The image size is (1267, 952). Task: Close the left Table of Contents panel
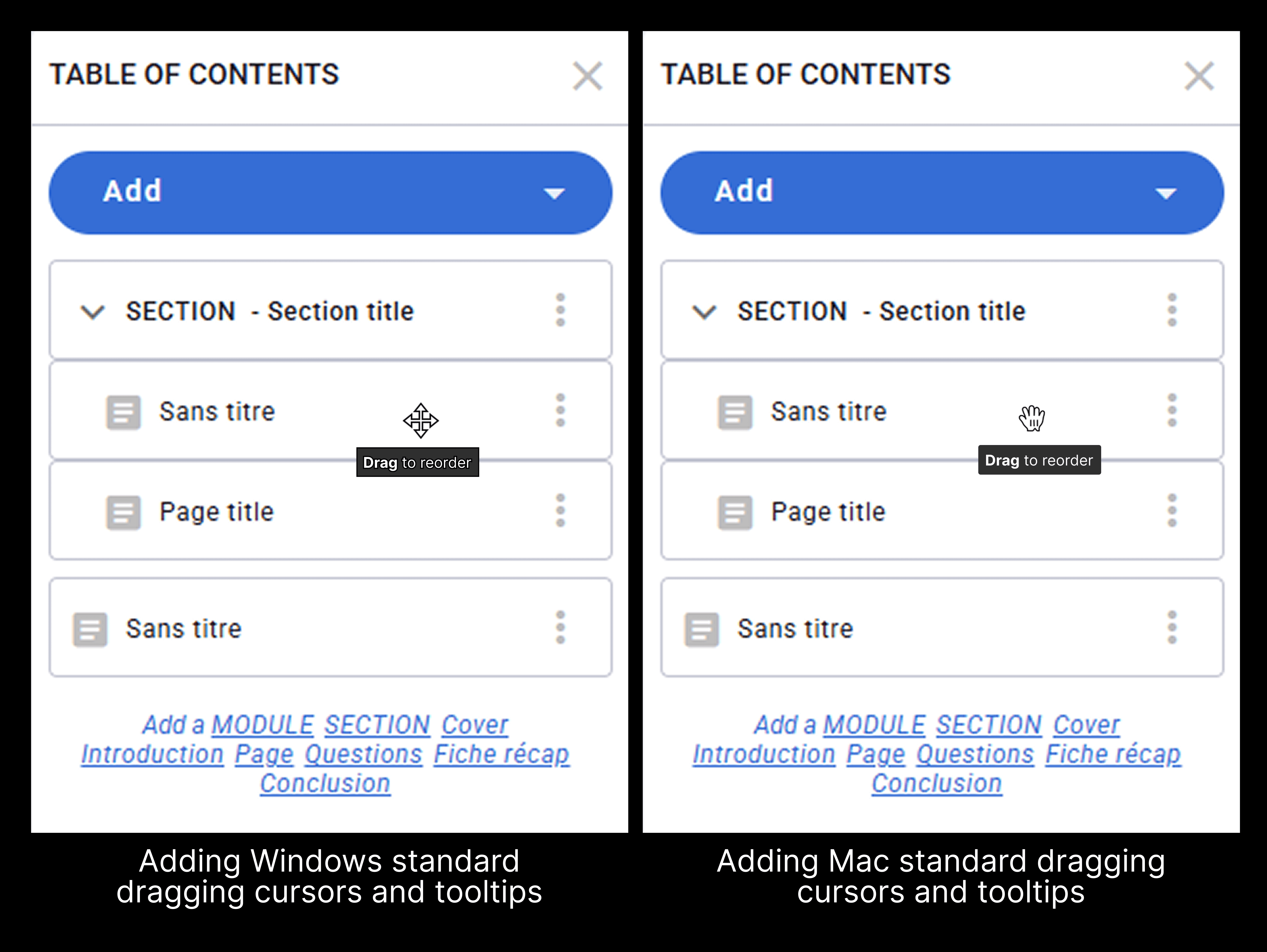point(588,76)
